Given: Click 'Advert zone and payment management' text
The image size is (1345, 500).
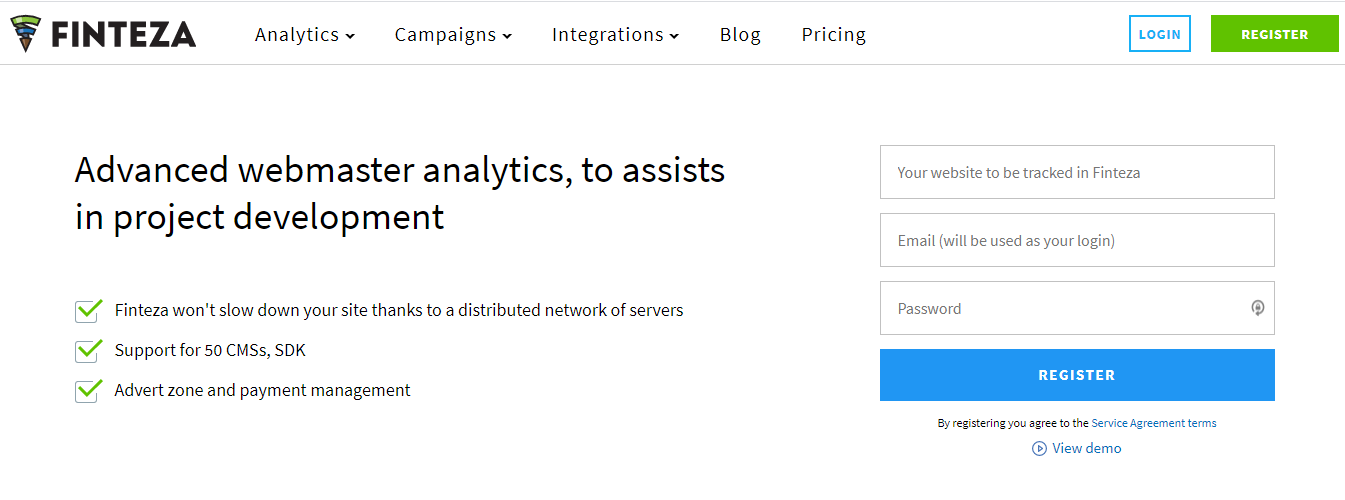Looking at the screenshot, I should coord(263,391).
